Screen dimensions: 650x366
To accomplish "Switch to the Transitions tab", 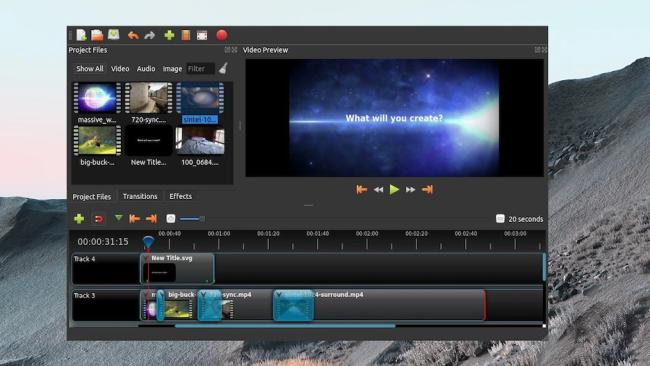I will [140, 196].
